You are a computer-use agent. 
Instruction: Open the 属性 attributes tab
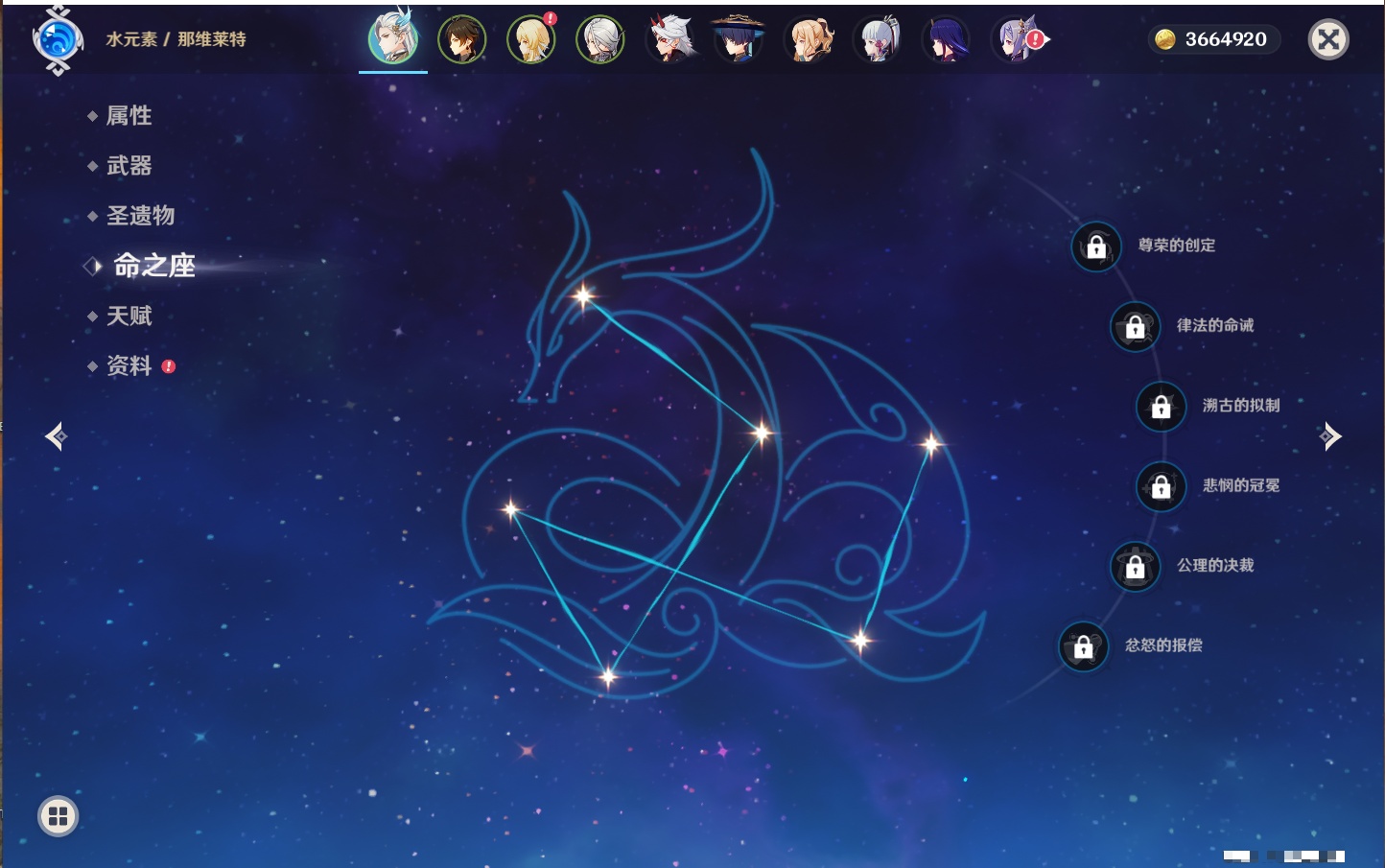click(129, 116)
